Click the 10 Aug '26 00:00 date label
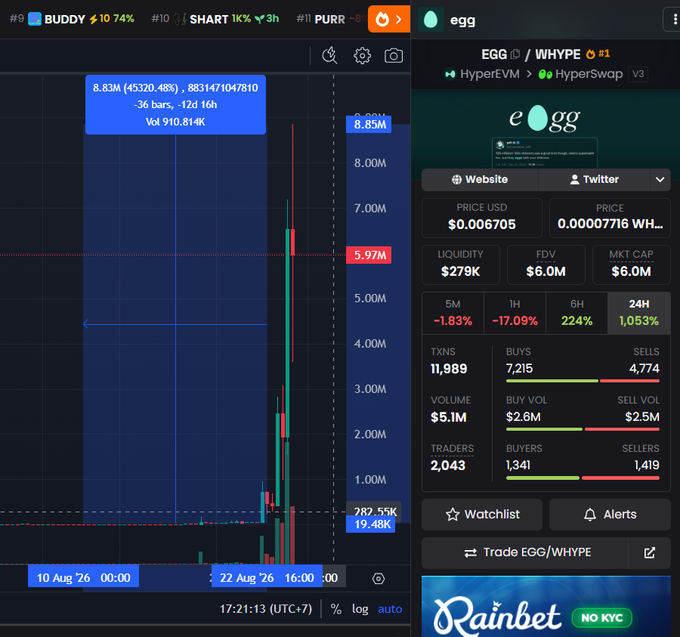Image resolution: width=680 pixels, height=637 pixels. click(x=83, y=578)
